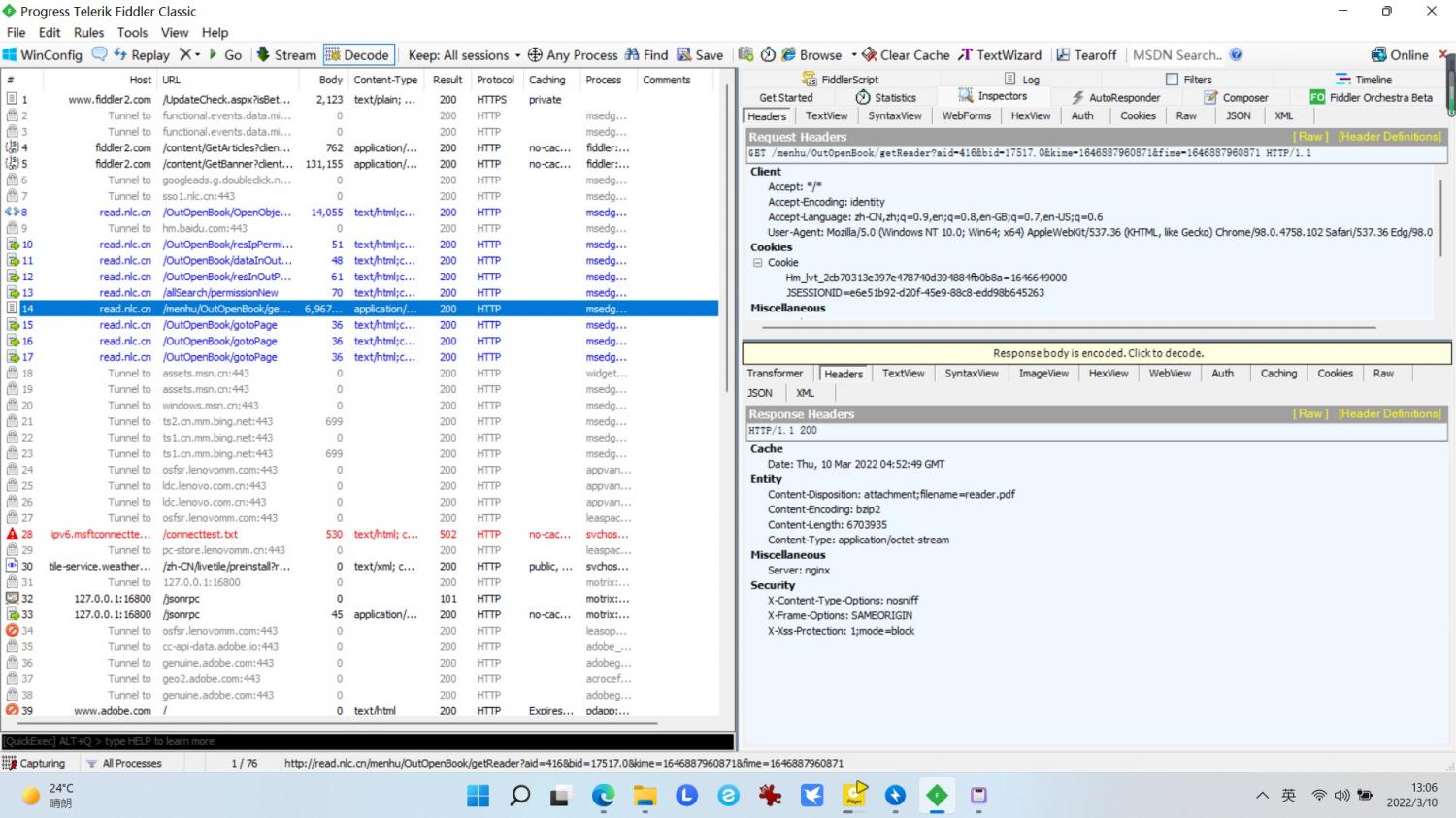Open the AutoResponder tab
Image resolution: width=1456 pixels, height=818 pixels.
[x=1115, y=97]
